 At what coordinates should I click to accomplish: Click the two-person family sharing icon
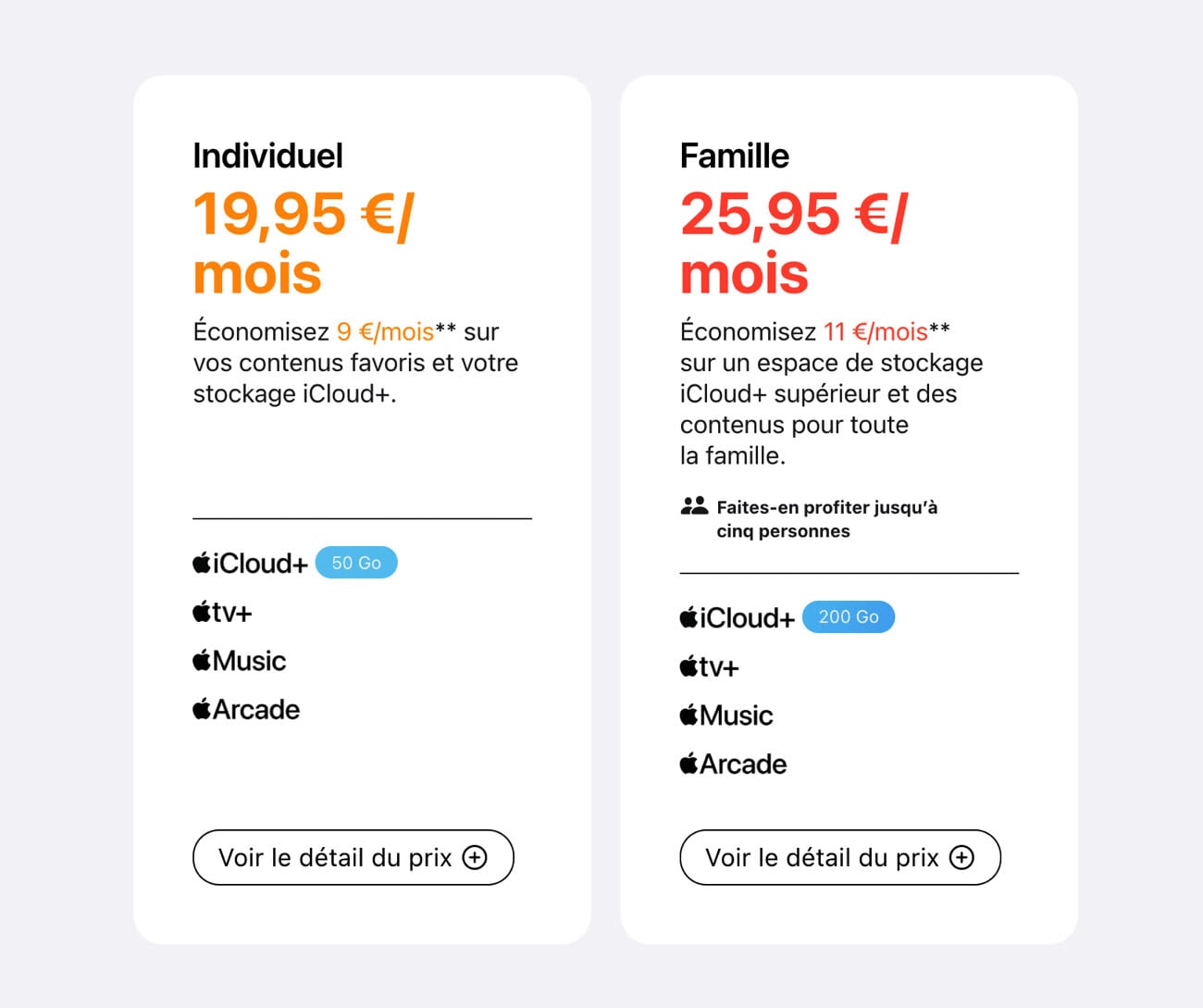coord(694,506)
